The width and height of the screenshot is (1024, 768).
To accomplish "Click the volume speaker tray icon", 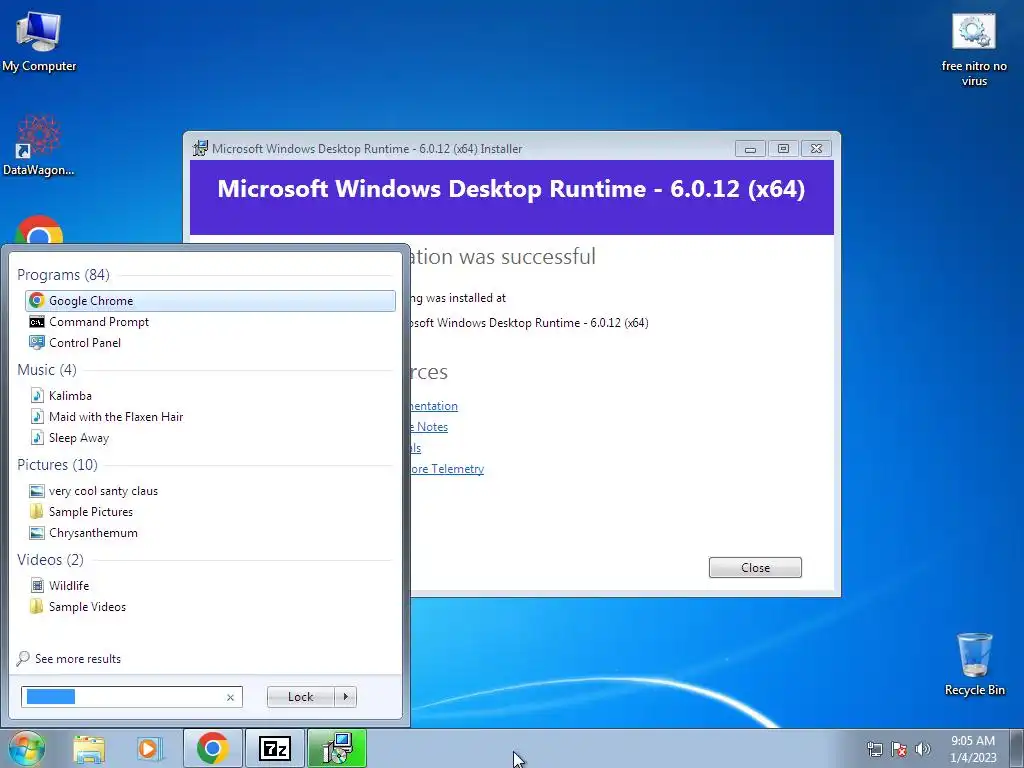I will (923, 749).
